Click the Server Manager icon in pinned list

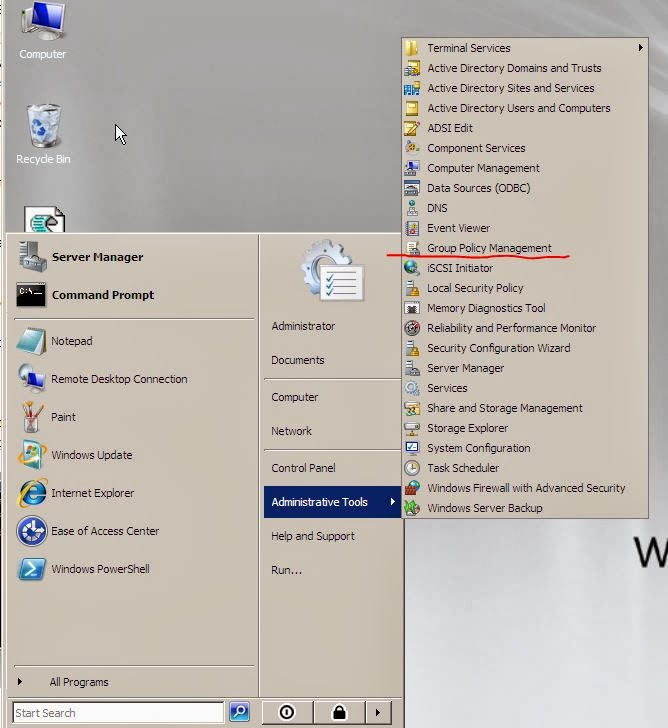tap(32, 257)
